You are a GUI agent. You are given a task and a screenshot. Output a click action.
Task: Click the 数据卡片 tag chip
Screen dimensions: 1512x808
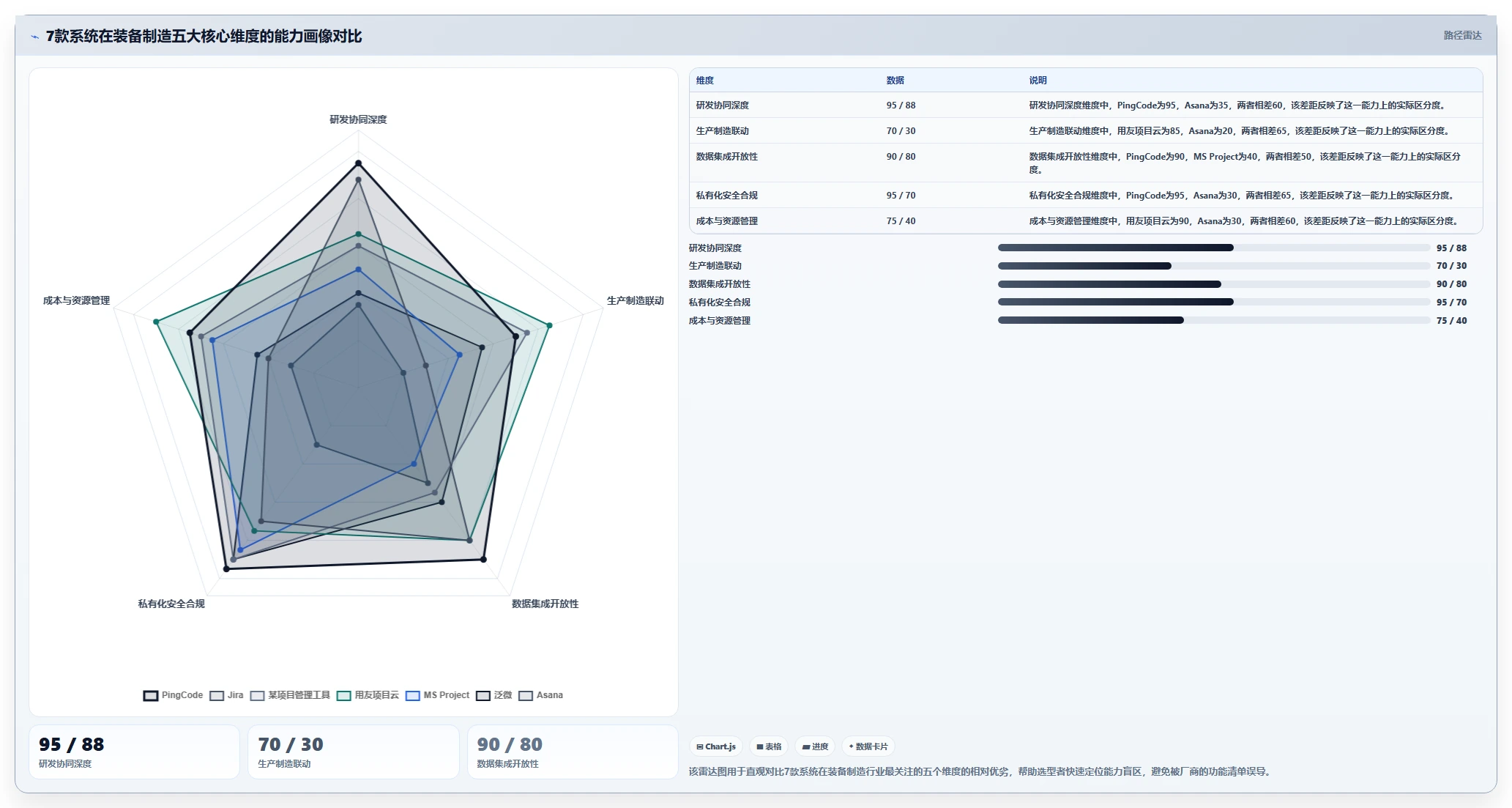coord(868,746)
